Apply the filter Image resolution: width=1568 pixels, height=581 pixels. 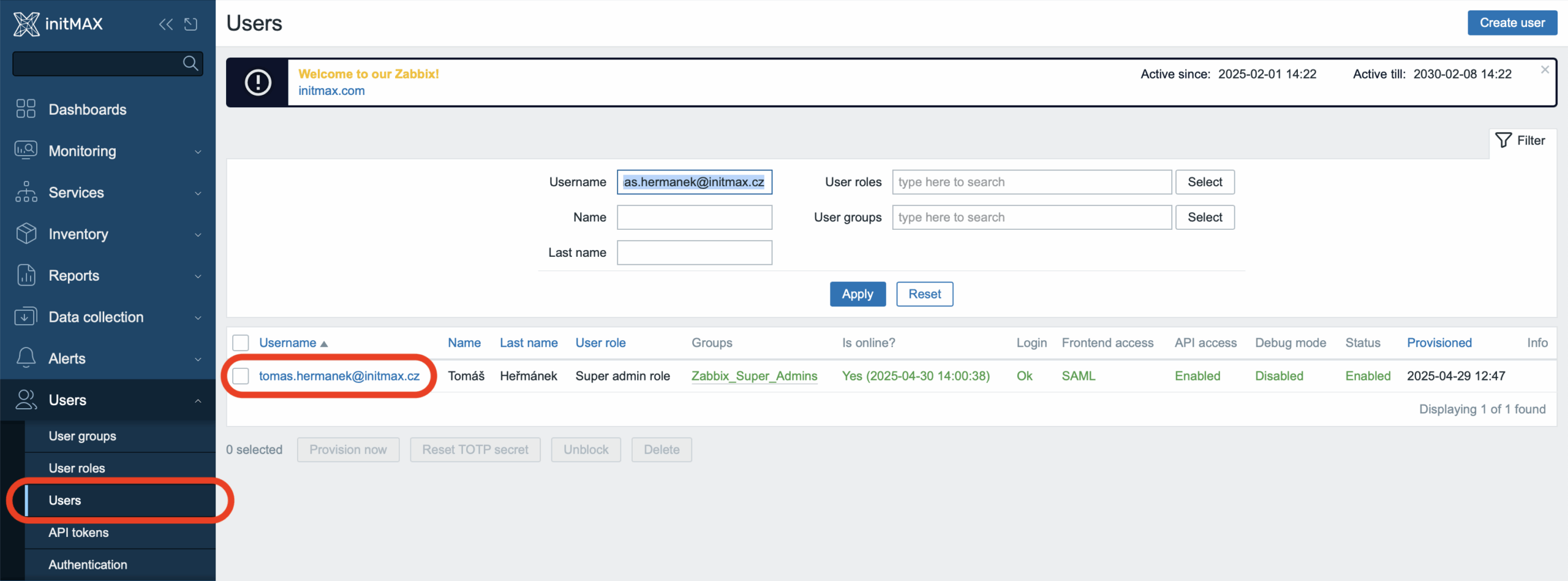tap(858, 294)
